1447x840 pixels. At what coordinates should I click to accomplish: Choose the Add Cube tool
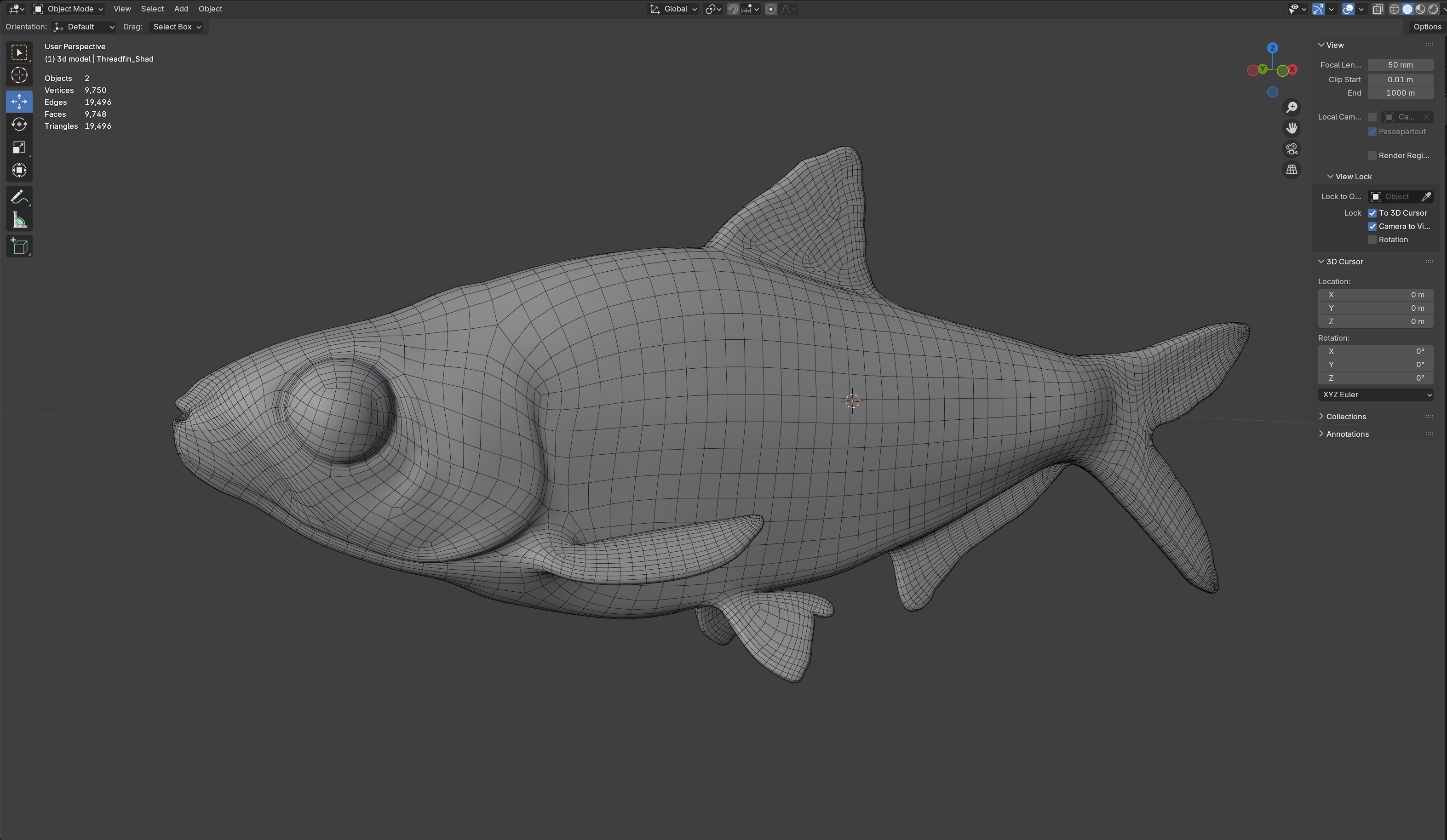[x=19, y=246]
